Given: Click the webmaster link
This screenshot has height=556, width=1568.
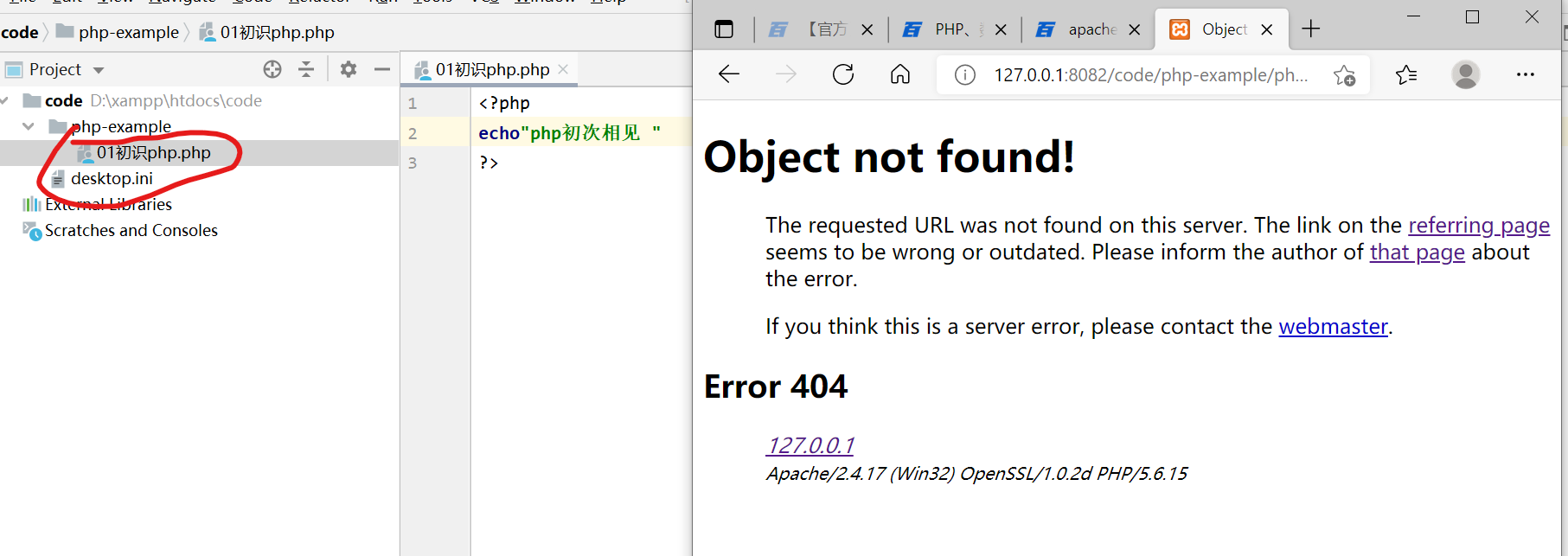Looking at the screenshot, I should click(x=1333, y=327).
